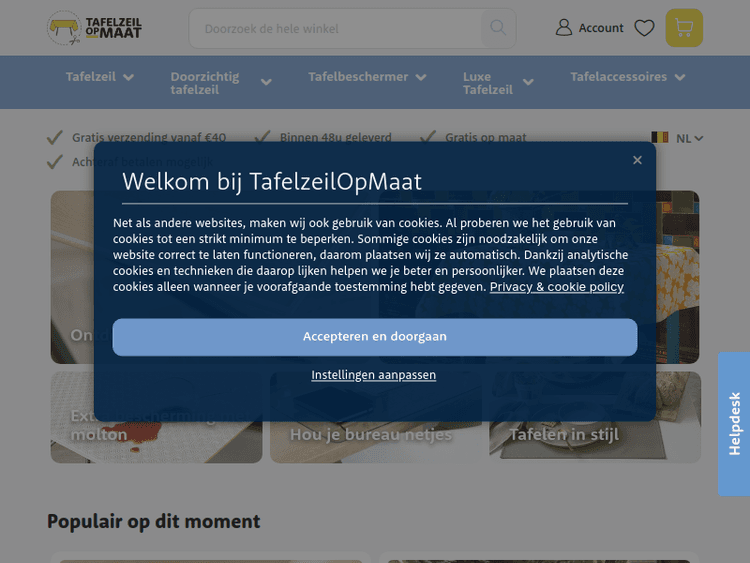Open the NL language dropdown
The height and width of the screenshot is (563, 750).
689,139
